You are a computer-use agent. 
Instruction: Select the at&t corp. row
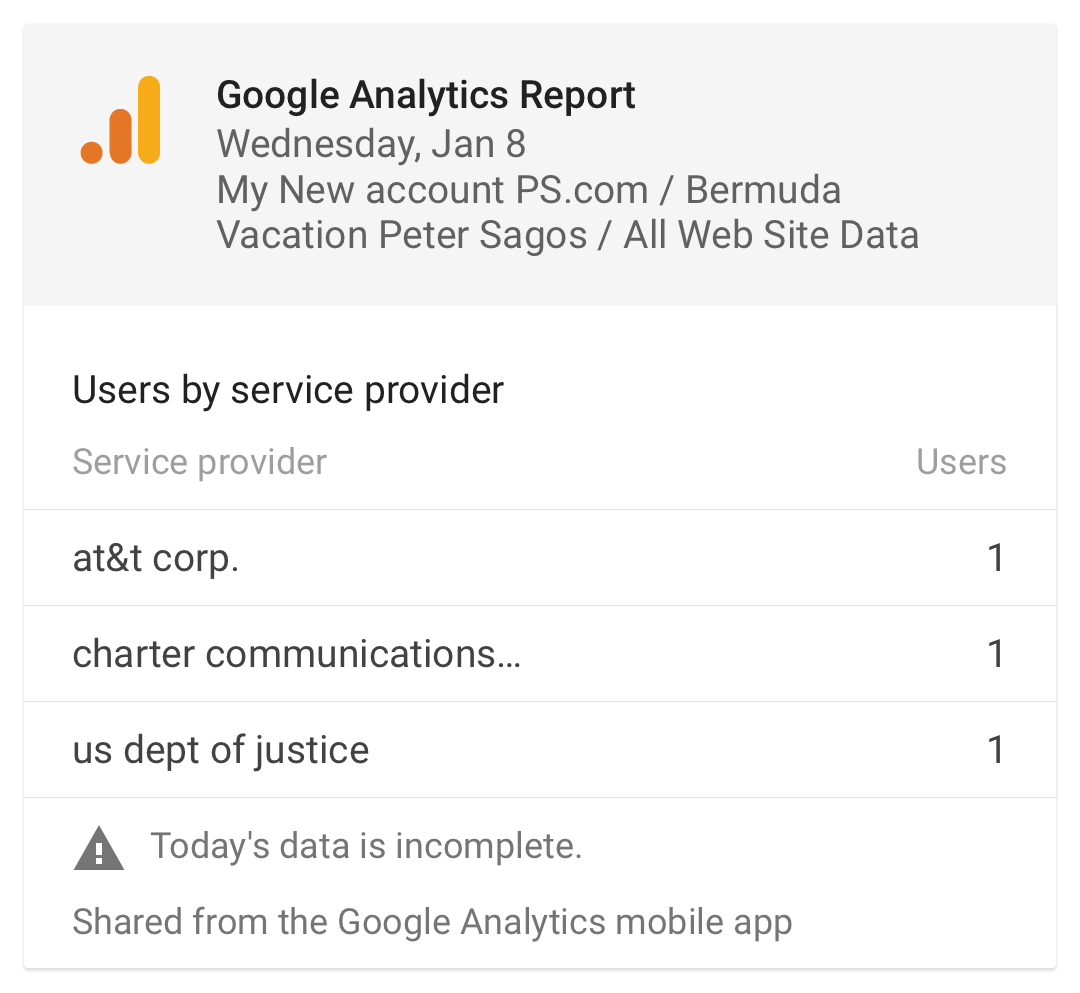click(540, 558)
